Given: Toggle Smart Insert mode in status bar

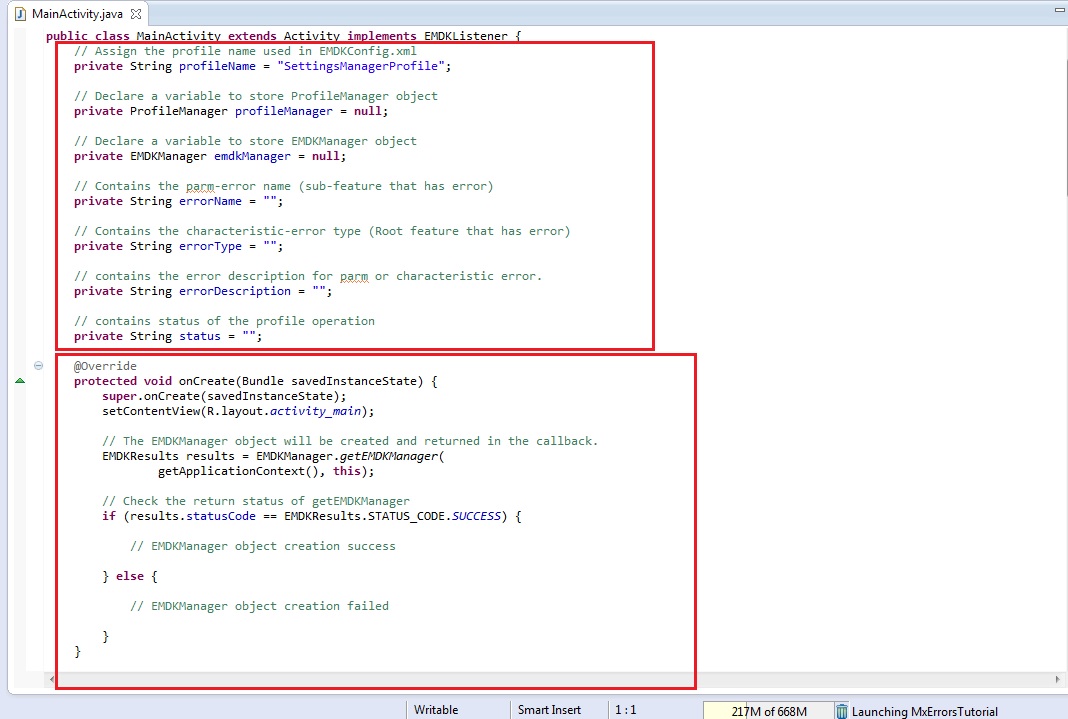Looking at the screenshot, I should coord(549,710).
